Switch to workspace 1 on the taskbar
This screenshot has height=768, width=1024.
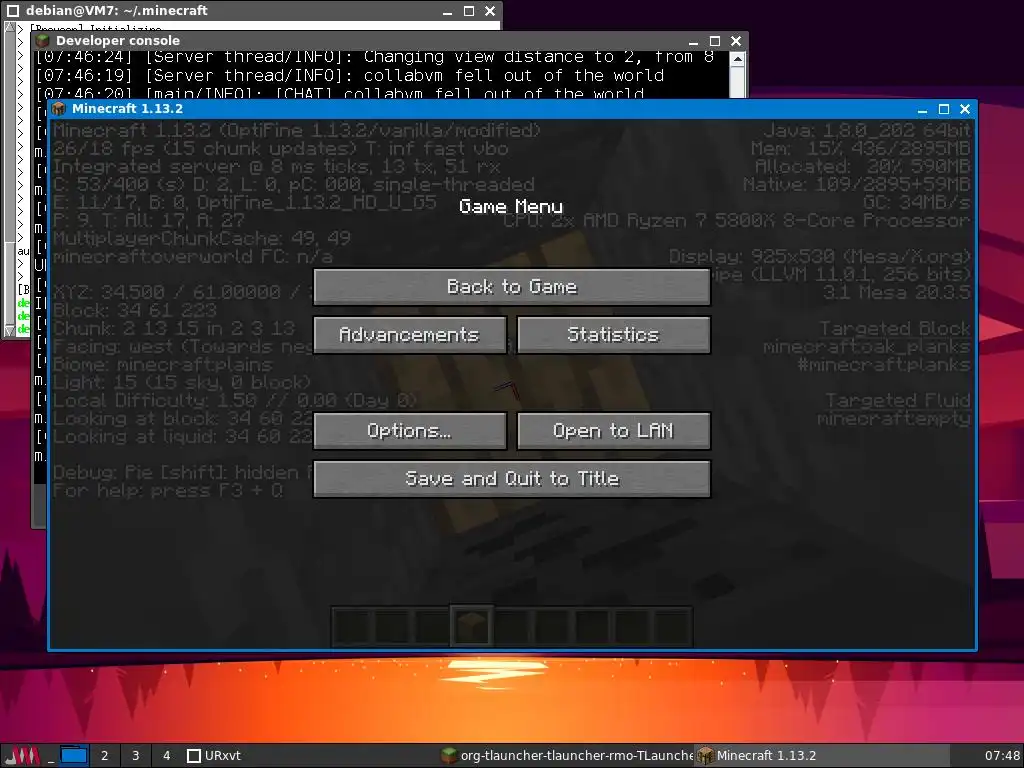(74, 756)
